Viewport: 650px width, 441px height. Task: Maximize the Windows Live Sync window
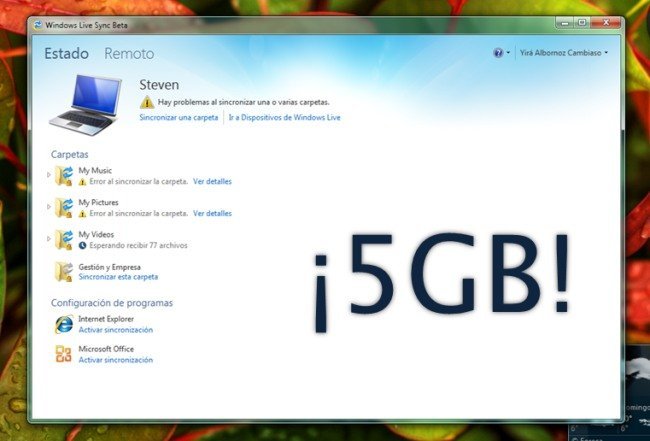click(582, 23)
